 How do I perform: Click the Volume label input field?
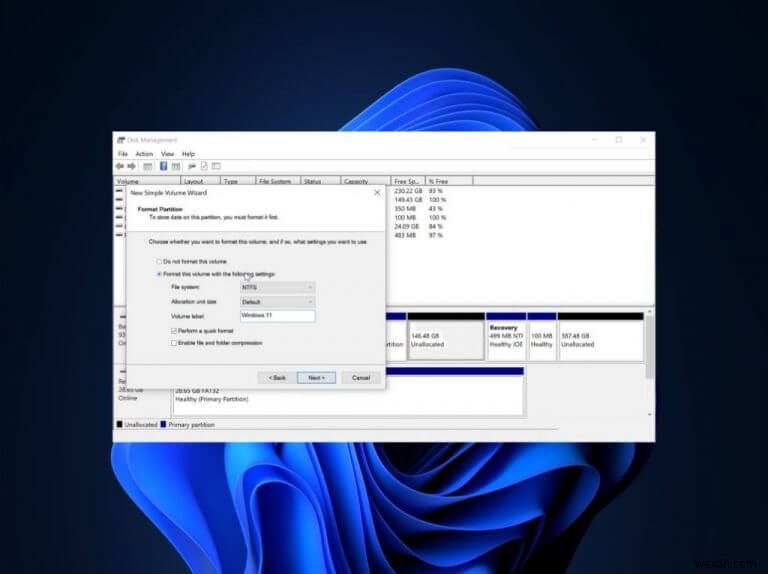click(277, 316)
